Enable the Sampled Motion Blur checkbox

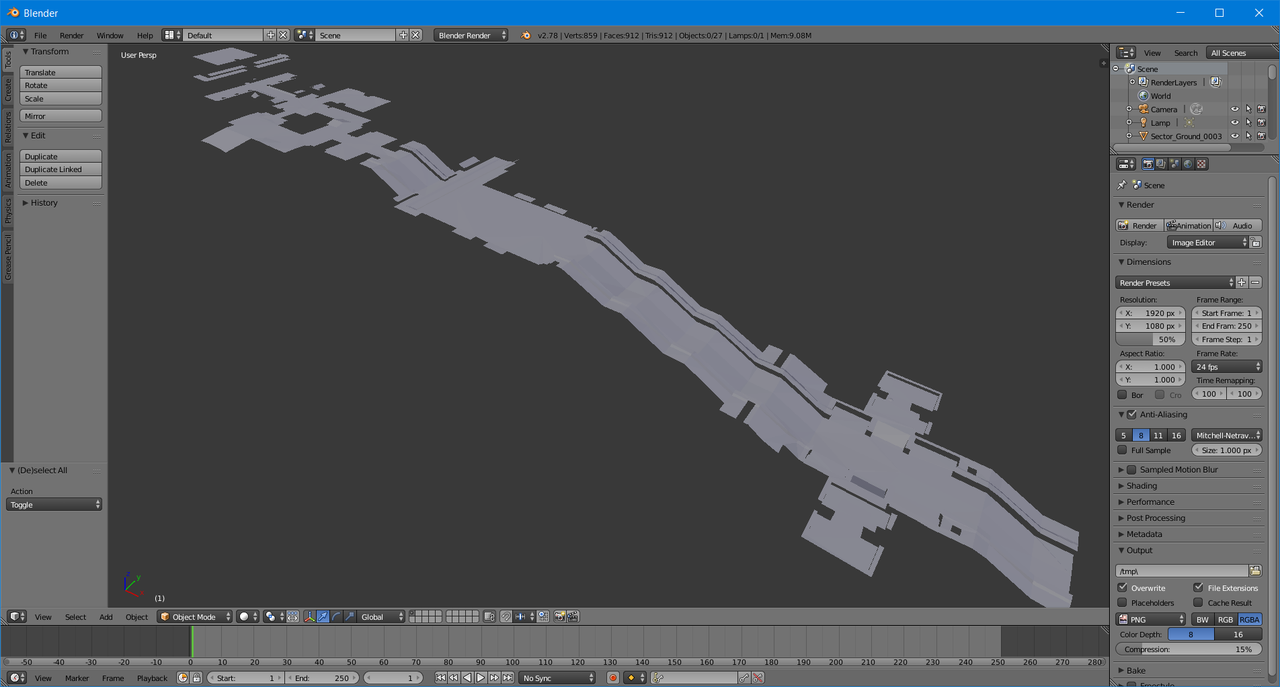pos(1132,470)
